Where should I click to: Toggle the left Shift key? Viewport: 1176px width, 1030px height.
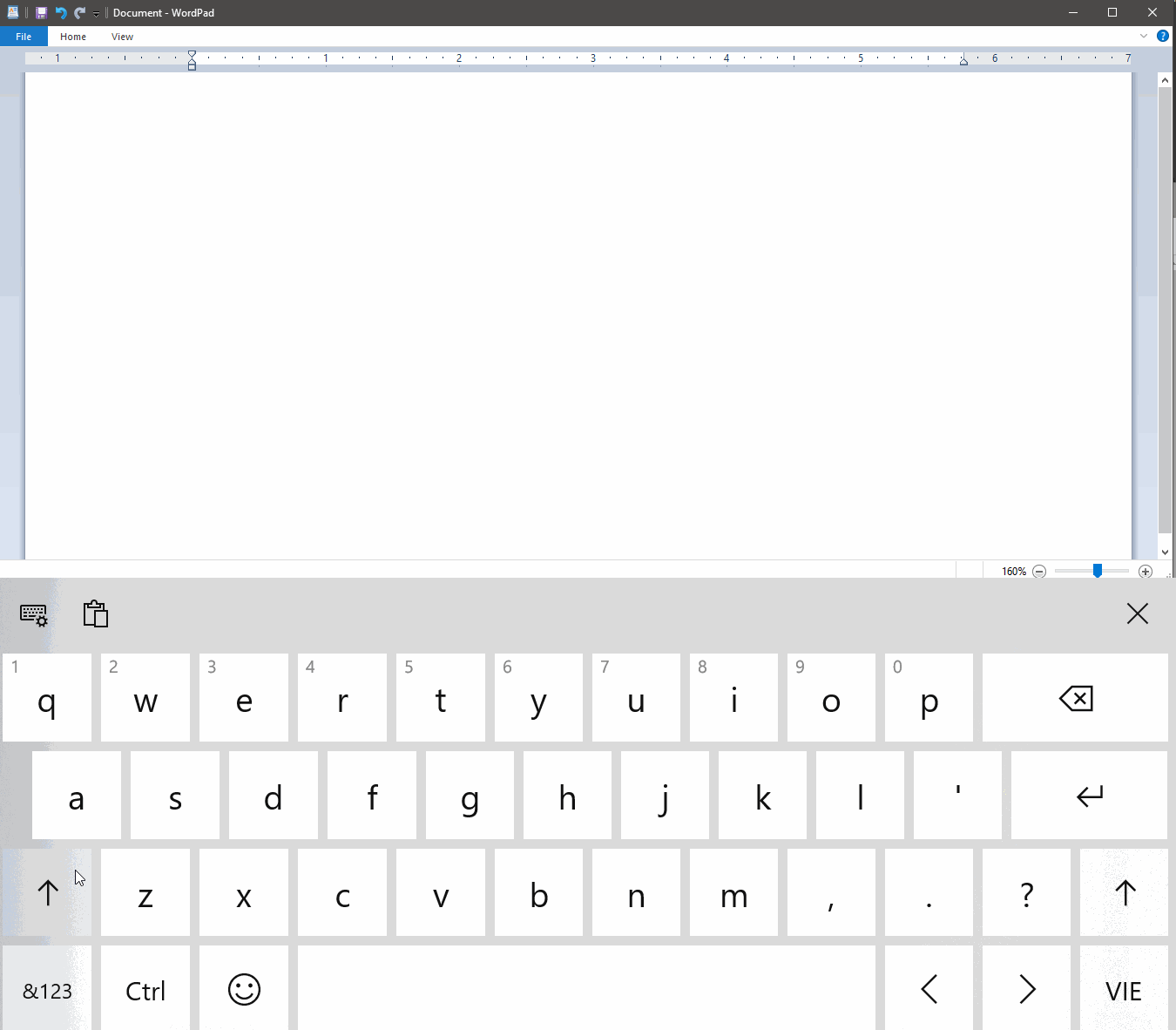pos(47,892)
